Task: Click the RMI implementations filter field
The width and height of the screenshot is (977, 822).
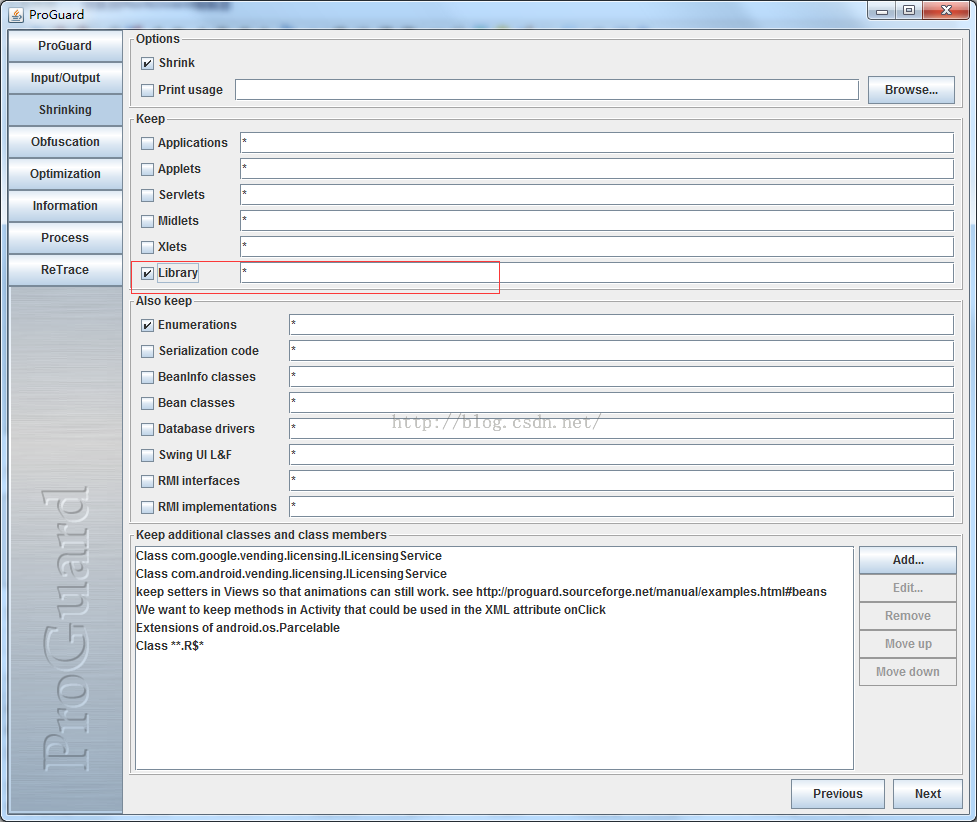Action: pyautogui.click(x=621, y=507)
